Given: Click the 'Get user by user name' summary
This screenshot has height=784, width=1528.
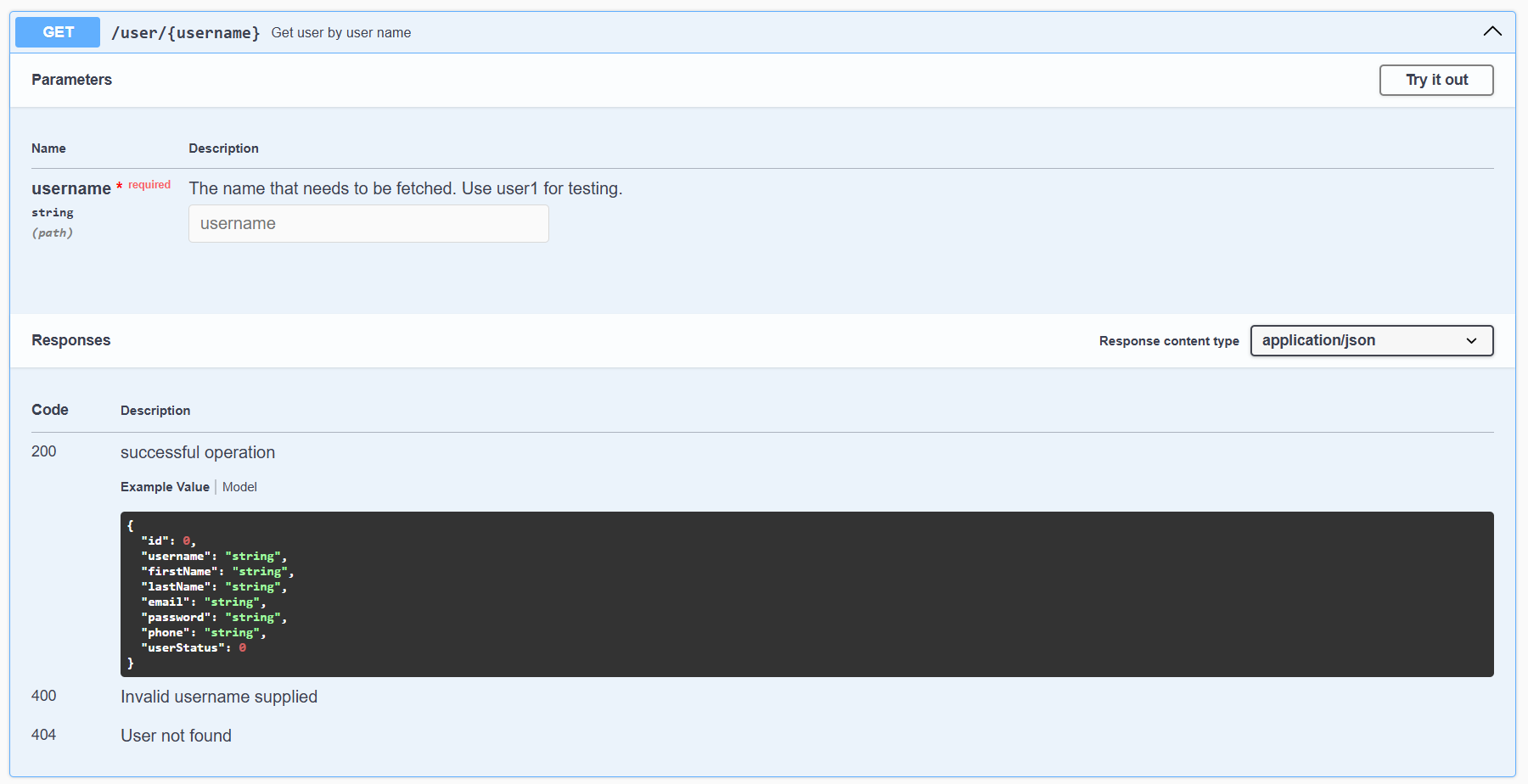Looking at the screenshot, I should [x=340, y=32].
